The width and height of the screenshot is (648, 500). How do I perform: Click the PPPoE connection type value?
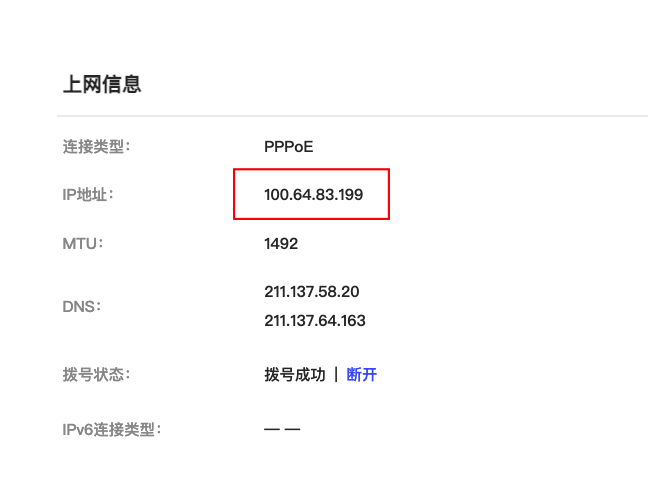(x=288, y=146)
